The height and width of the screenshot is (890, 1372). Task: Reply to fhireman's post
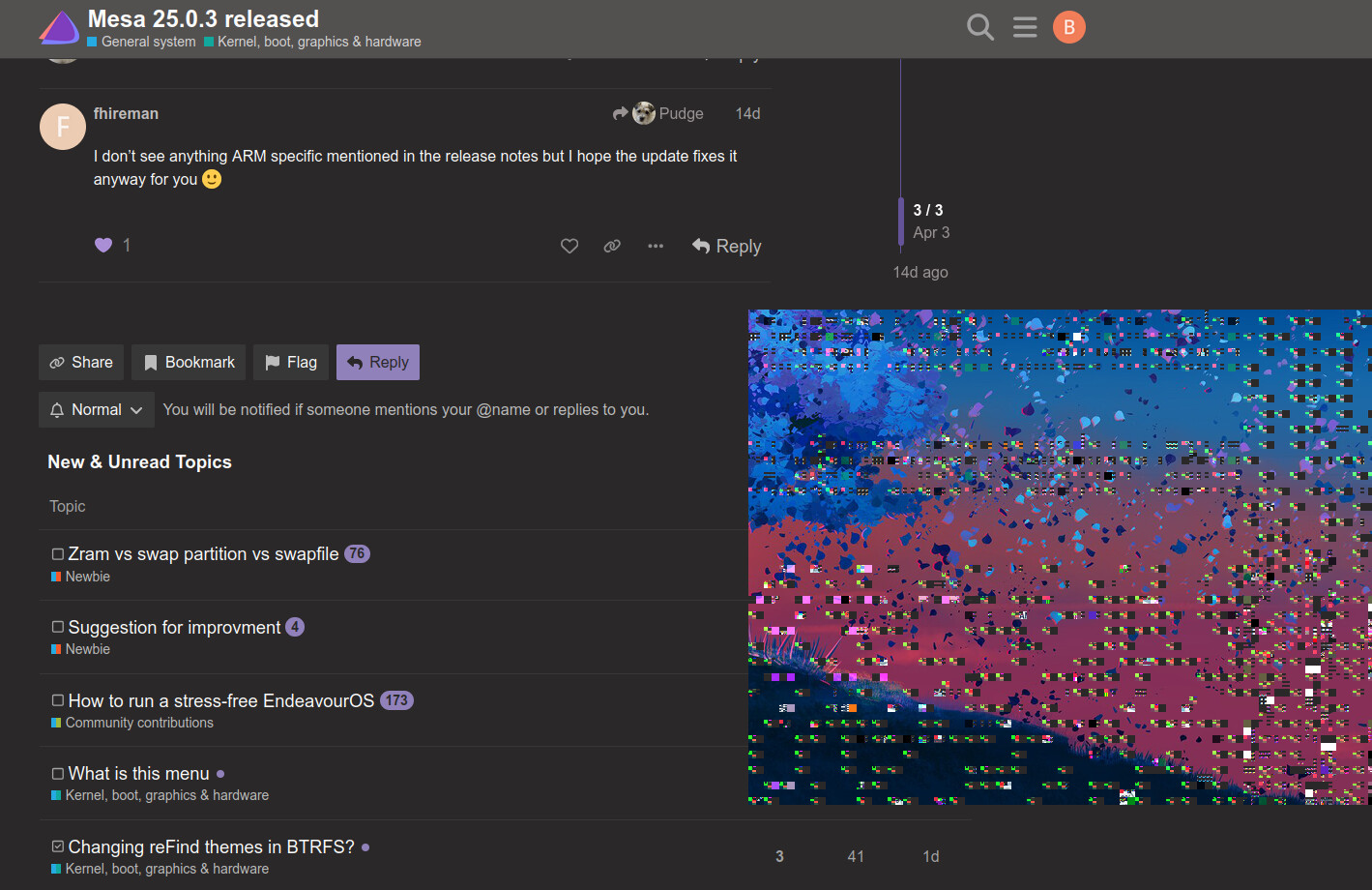coord(727,246)
